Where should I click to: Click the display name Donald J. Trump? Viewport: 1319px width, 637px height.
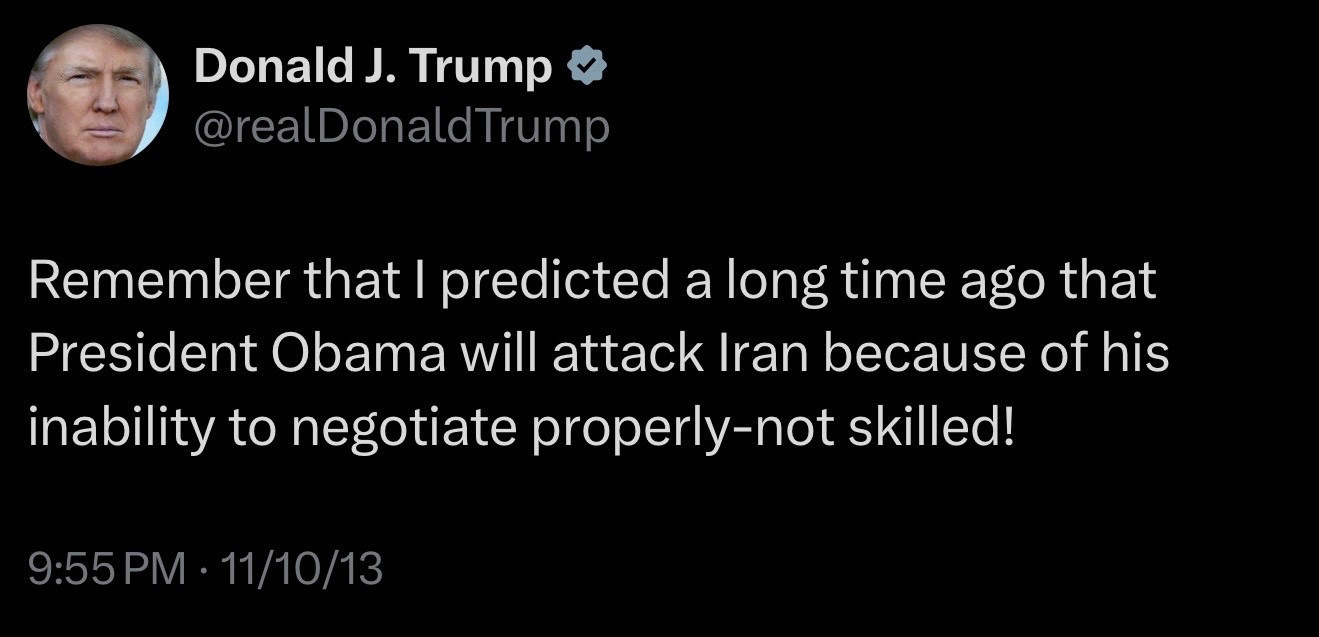[x=373, y=67]
